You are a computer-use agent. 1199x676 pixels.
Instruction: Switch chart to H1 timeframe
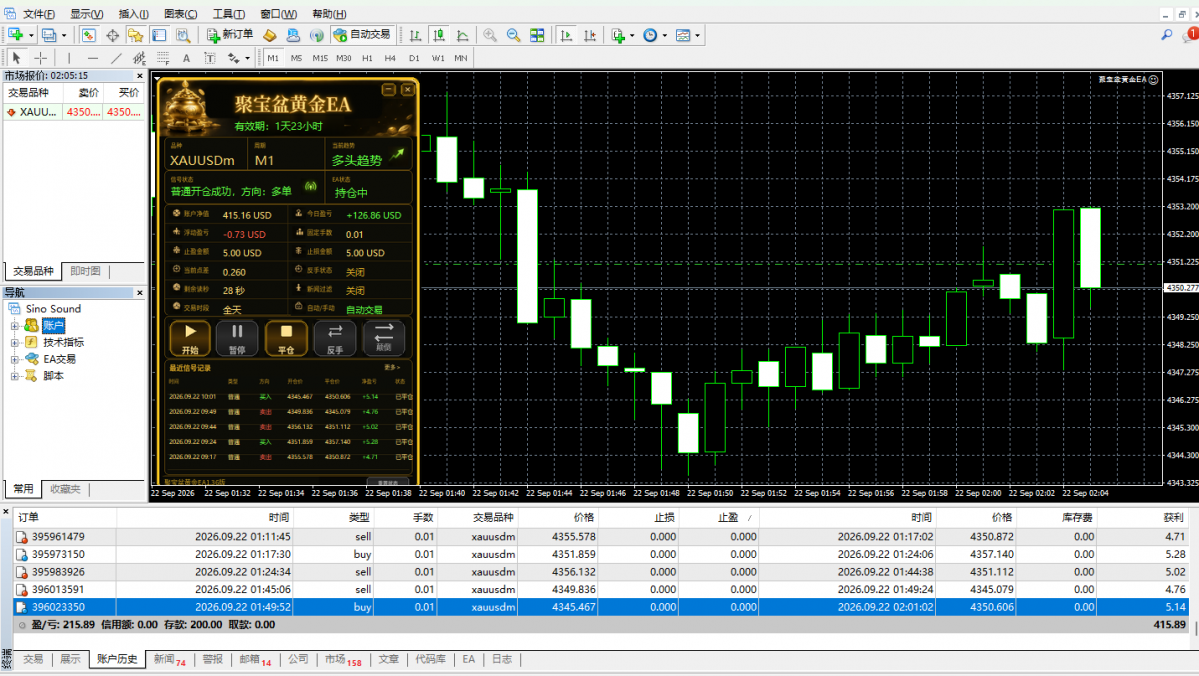pyautogui.click(x=367, y=58)
